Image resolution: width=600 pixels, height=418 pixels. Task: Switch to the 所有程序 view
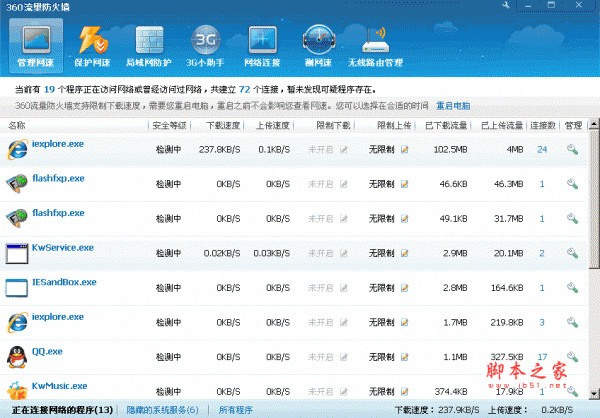coord(236,410)
